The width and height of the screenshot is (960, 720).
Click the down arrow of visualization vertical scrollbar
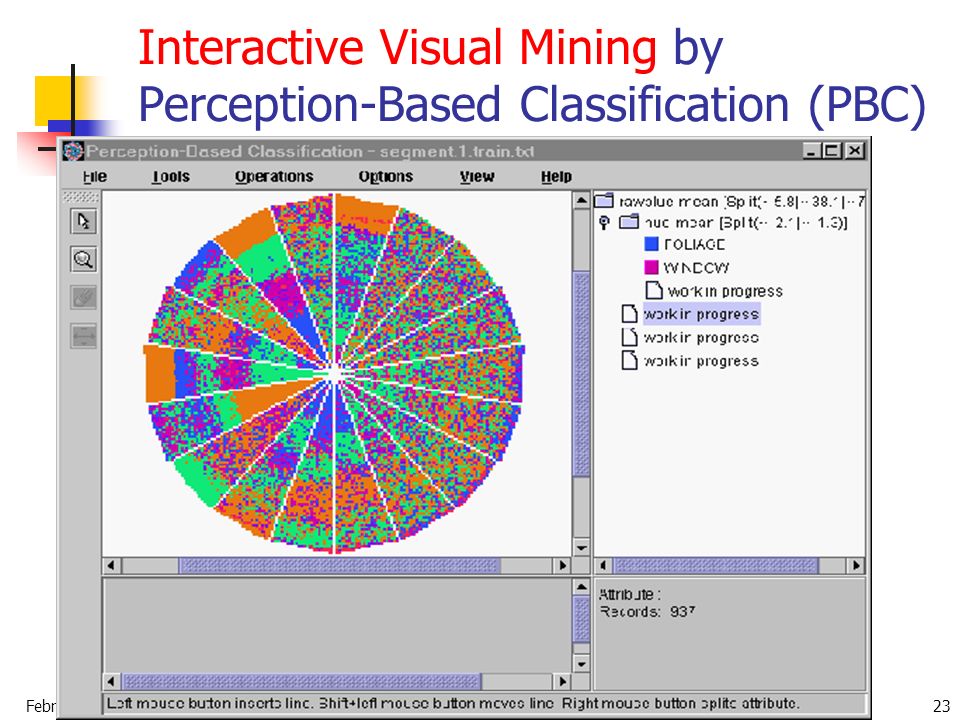(581, 547)
